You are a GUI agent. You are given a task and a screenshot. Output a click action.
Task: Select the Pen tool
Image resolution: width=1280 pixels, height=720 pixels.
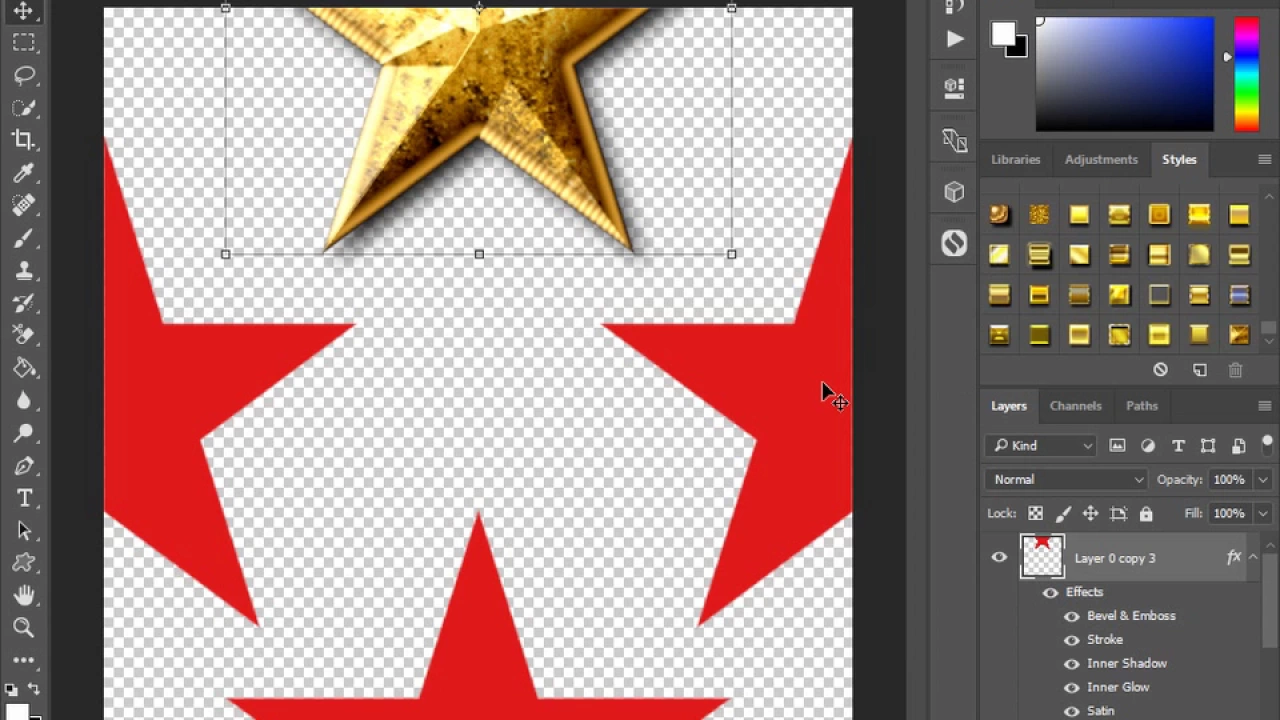pyautogui.click(x=24, y=466)
